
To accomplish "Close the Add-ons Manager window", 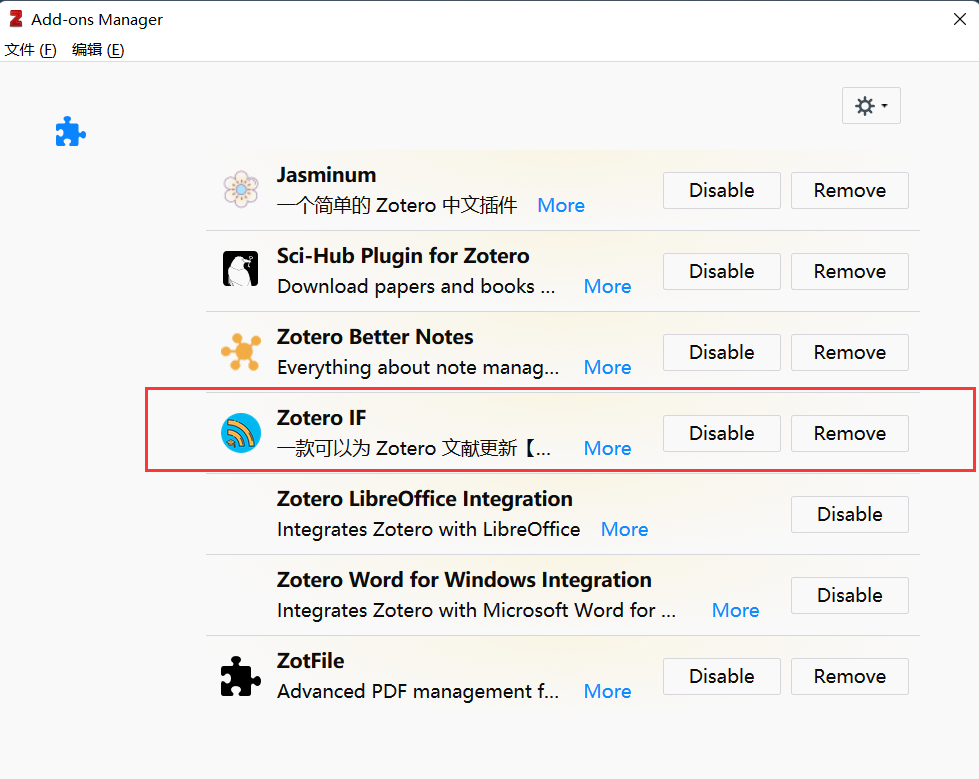I will click(960, 19).
